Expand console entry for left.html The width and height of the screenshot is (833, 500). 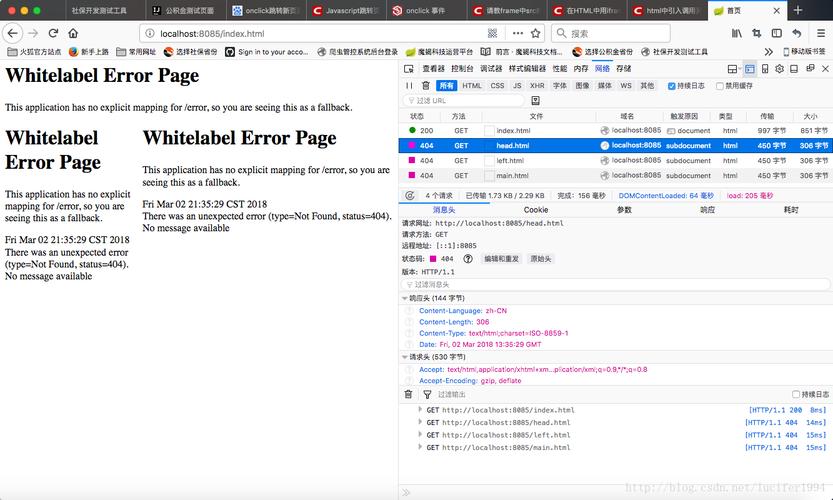pyautogui.click(x=420, y=435)
